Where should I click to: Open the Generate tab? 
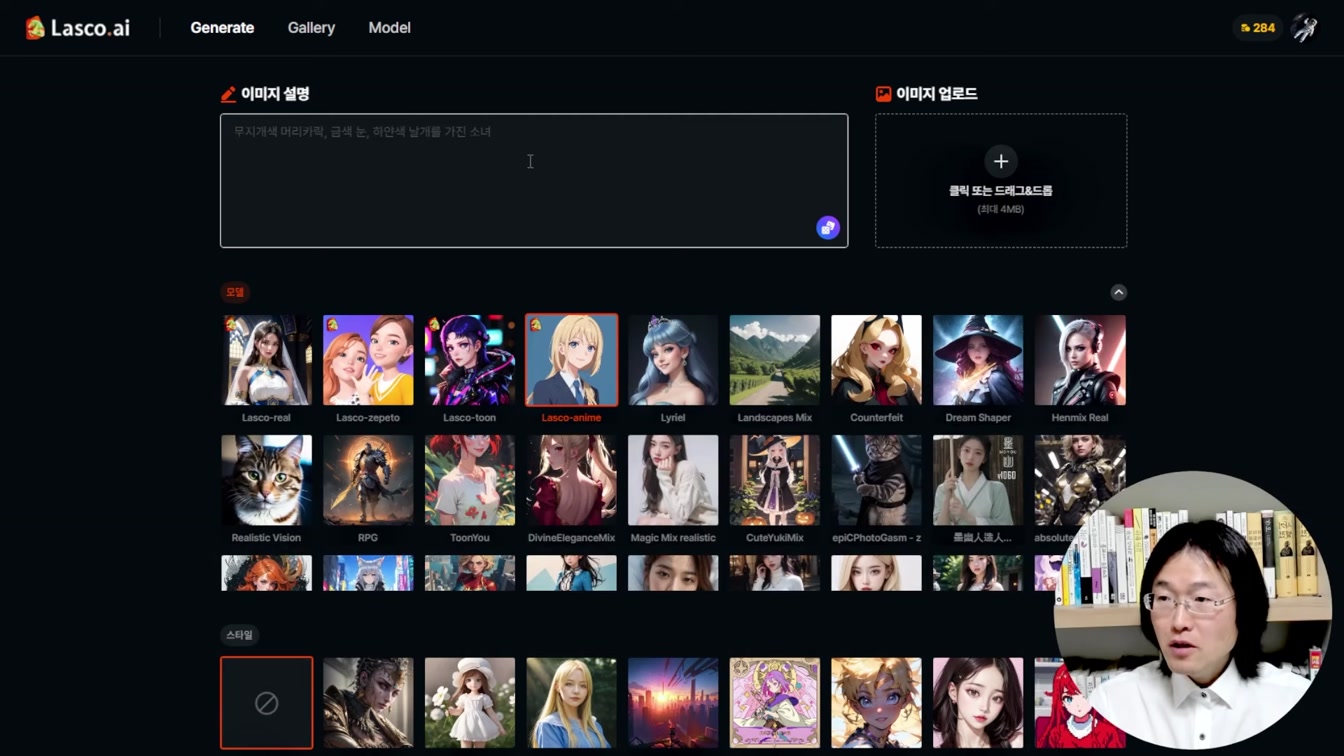[x=222, y=28]
